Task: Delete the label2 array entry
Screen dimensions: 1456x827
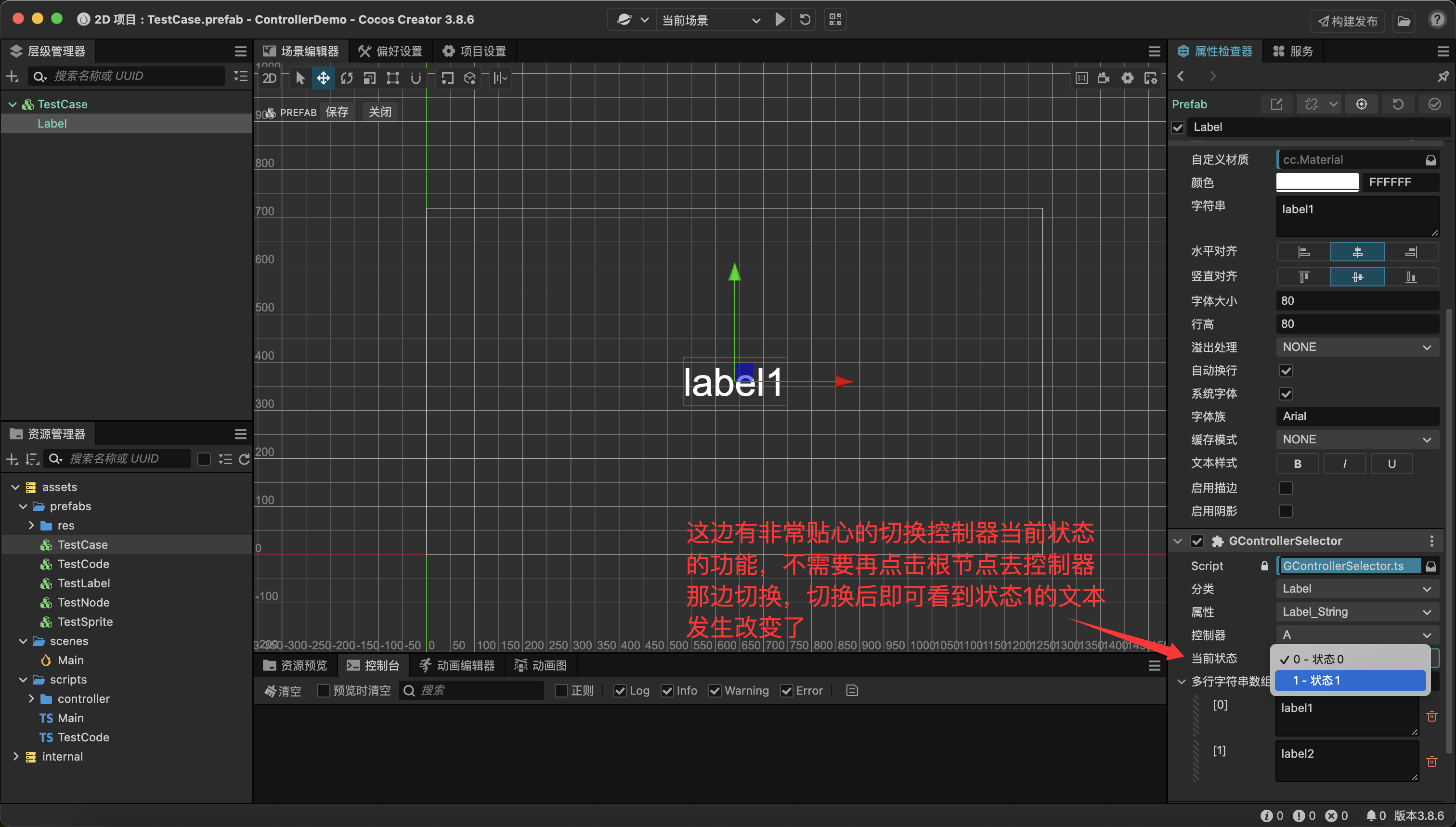Action: [1431, 762]
